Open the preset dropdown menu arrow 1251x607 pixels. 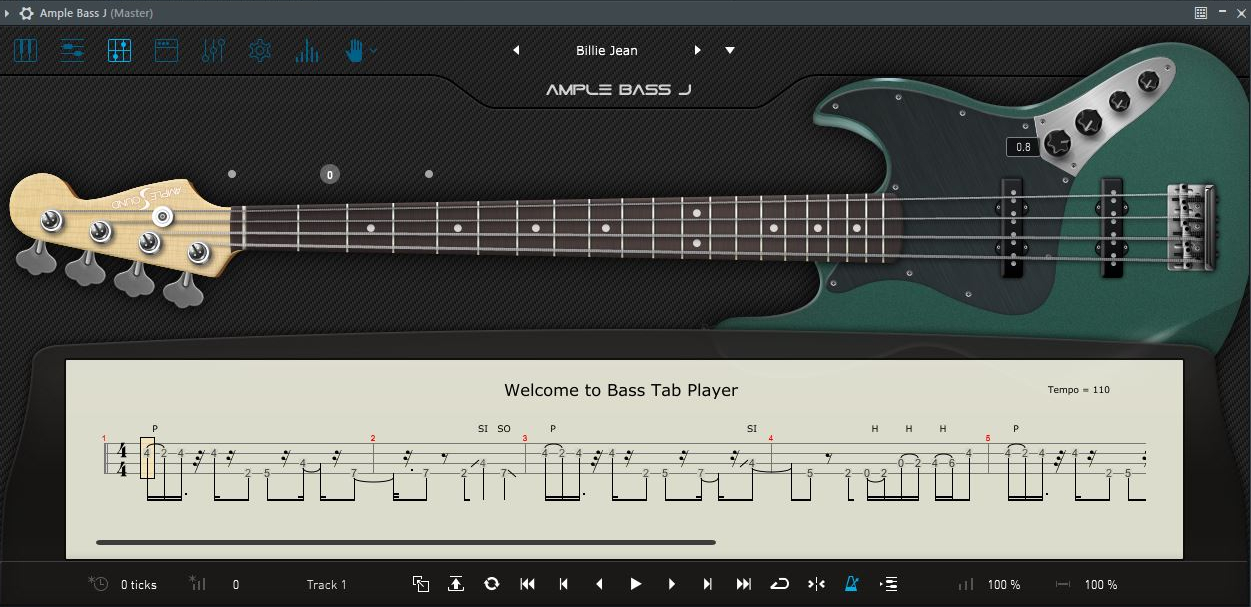[x=730, y=50]
